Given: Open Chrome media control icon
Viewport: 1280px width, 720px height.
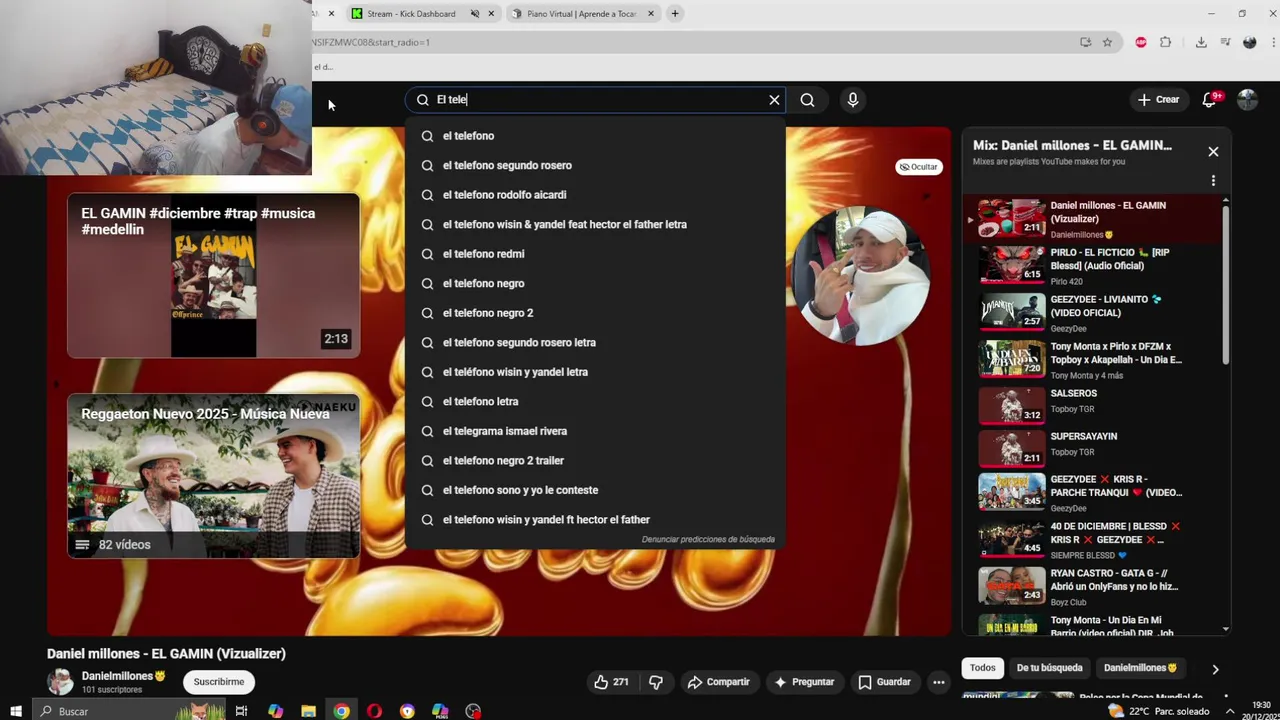Looking at the screenshot, I should pos(1225,42).
